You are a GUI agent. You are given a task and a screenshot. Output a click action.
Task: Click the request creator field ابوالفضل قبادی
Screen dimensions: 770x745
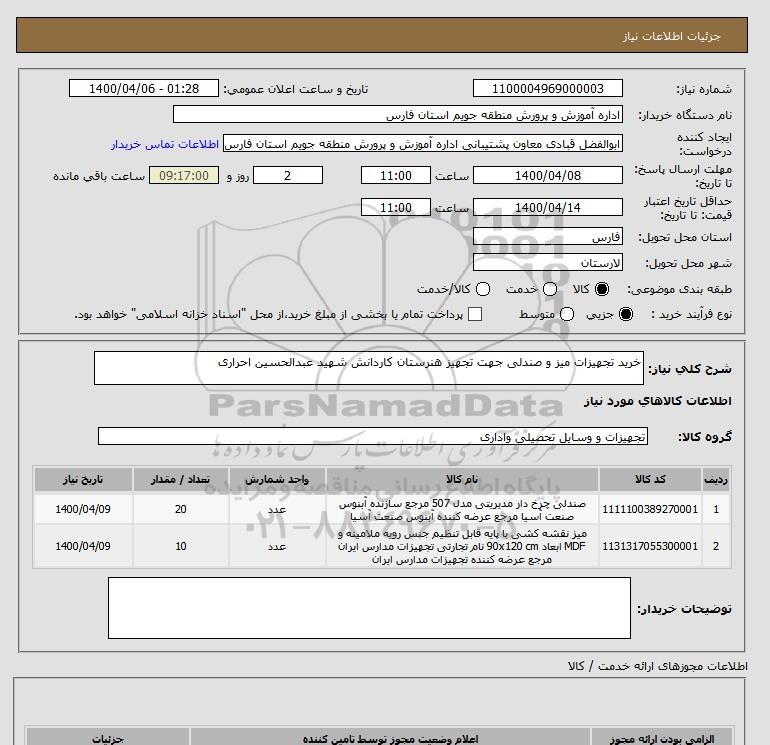423,144
